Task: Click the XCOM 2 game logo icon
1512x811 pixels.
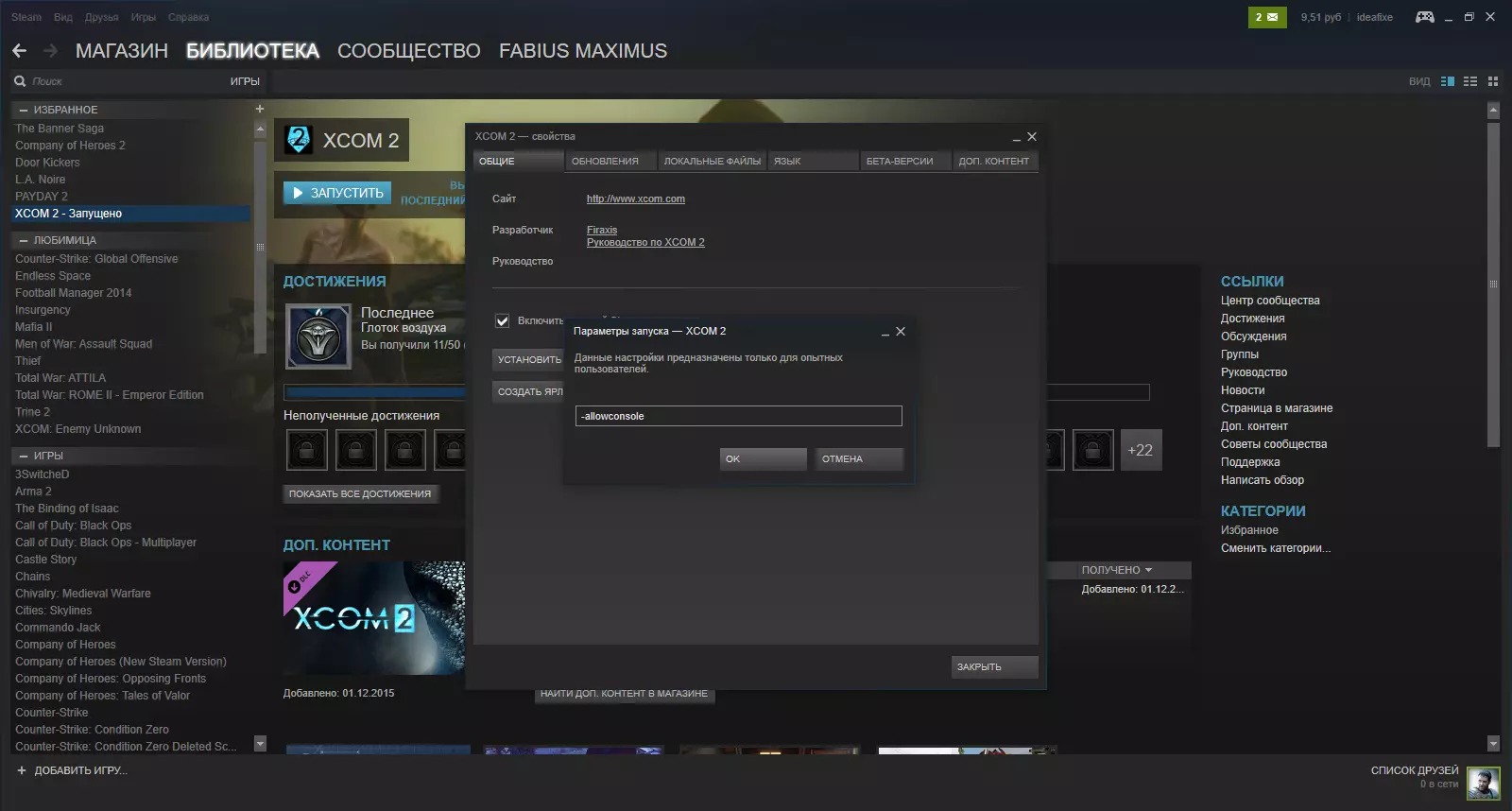Action: 299,140
